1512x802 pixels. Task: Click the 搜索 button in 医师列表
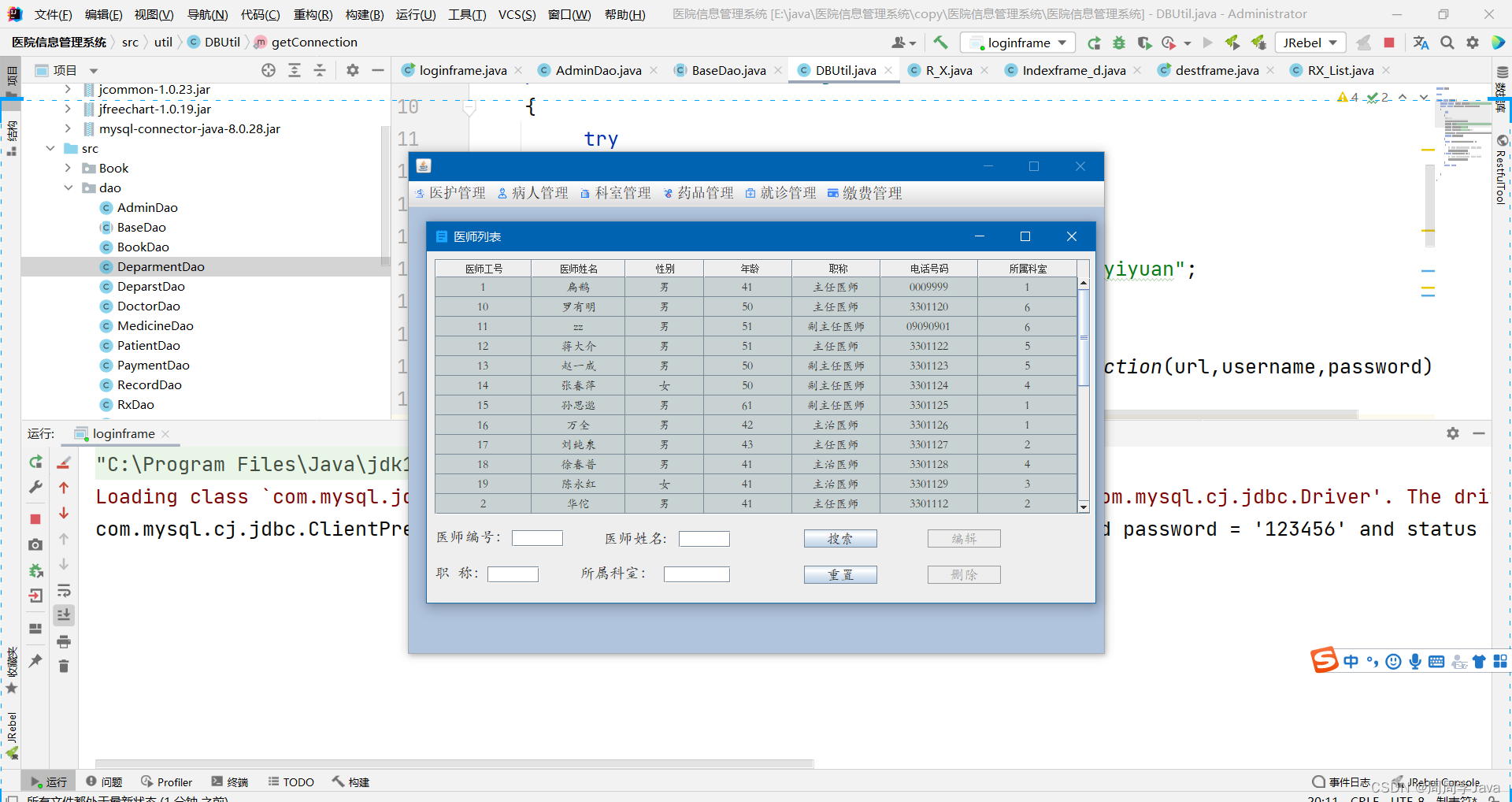[x=839, y=538]
